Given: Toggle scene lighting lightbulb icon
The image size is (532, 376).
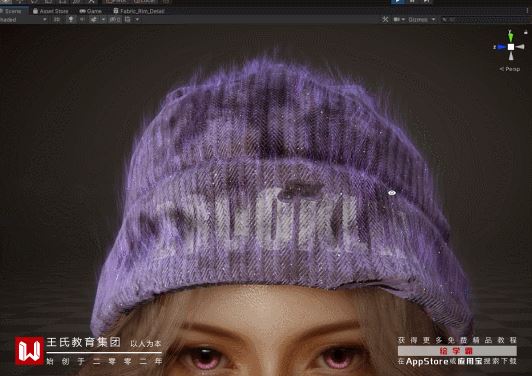Looking at the screenshot, I should [x=71, y=20].
